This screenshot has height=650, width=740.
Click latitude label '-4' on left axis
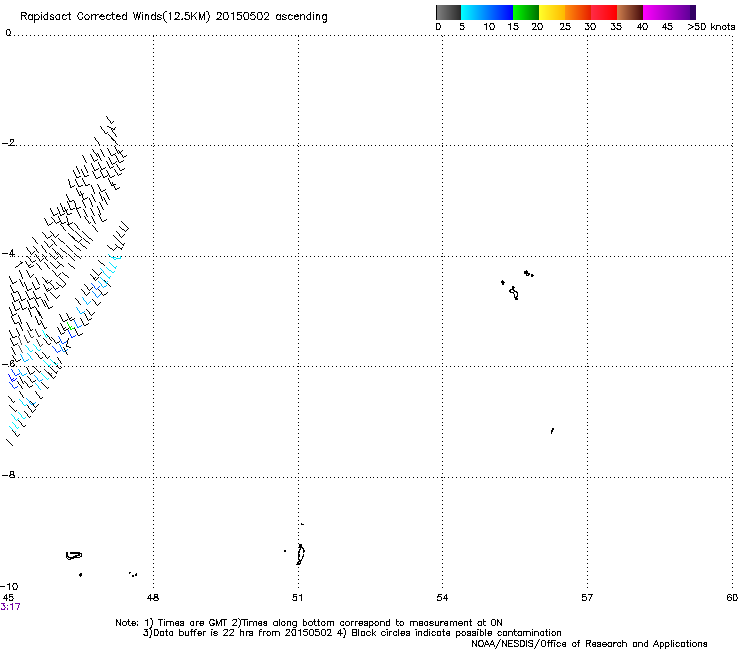click(8, 253)
